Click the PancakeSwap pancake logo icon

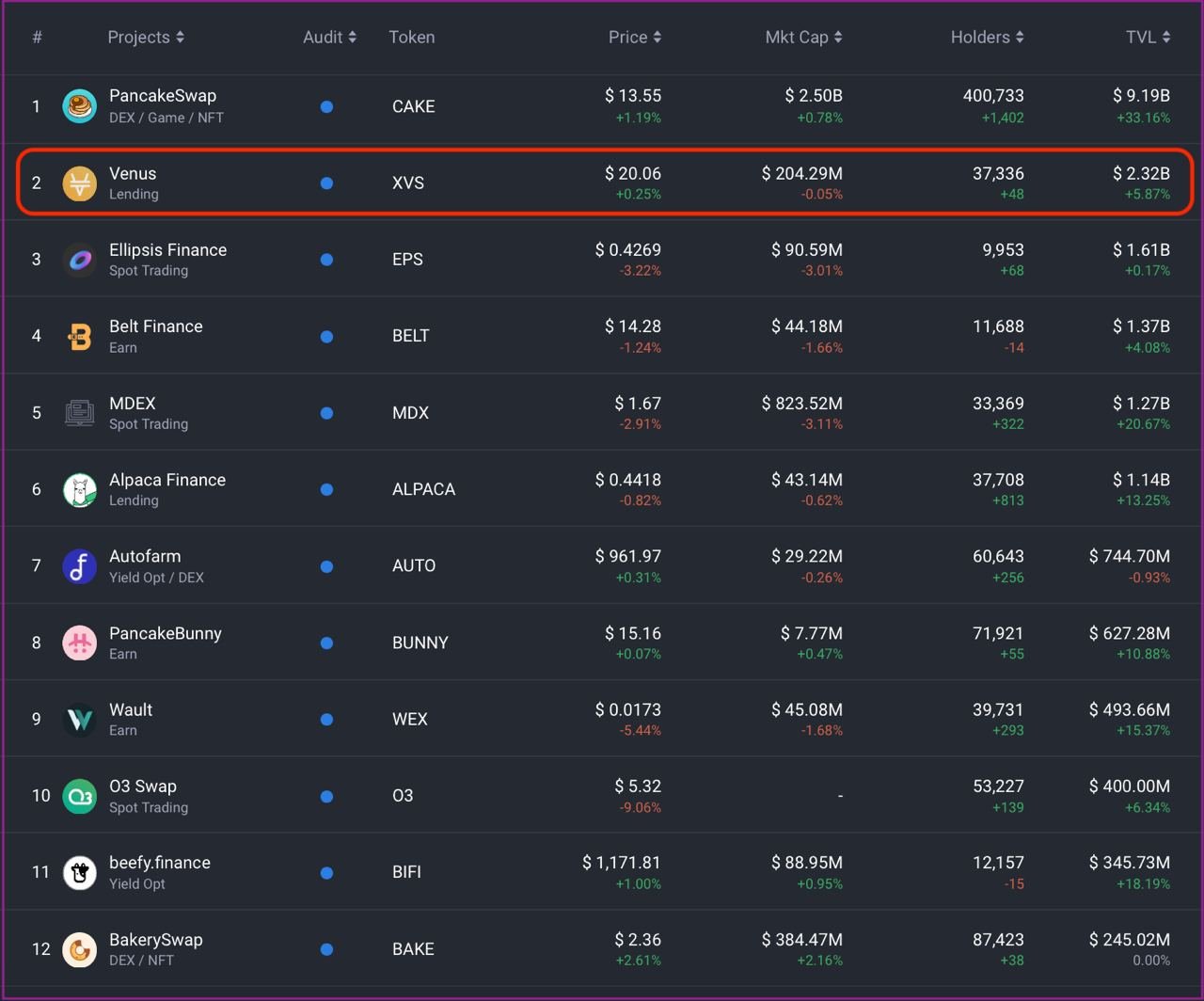pos(79,106)
